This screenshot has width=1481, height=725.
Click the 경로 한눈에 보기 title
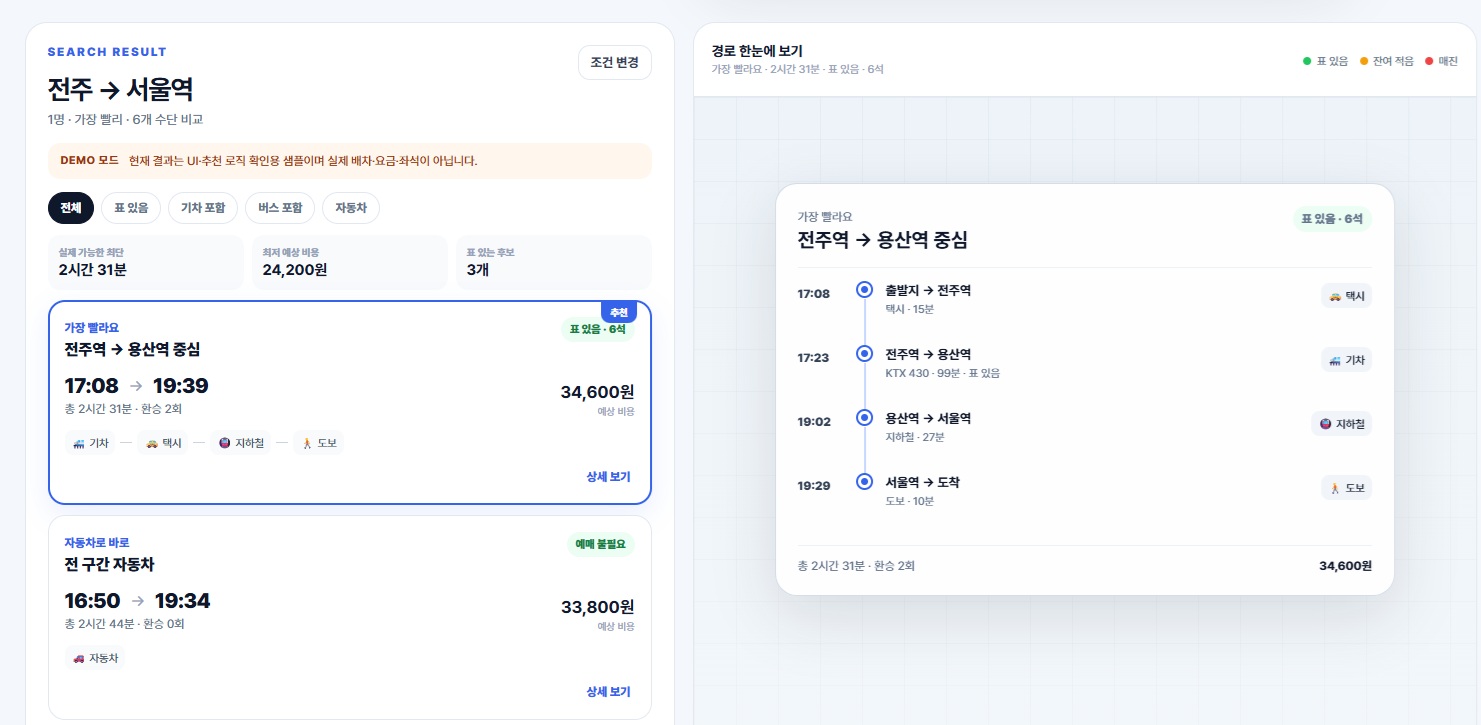(x=757, y=51)
